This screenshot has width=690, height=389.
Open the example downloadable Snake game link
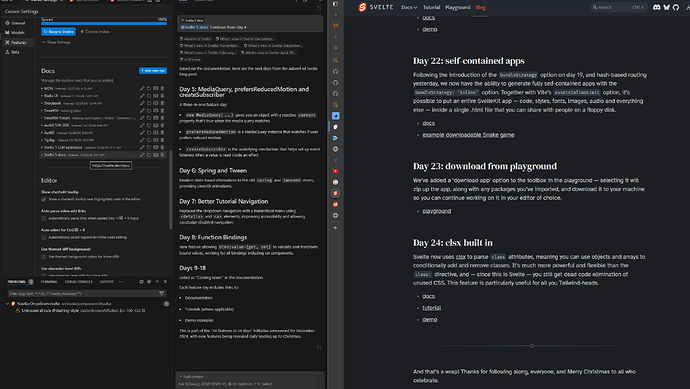pyautogui.click(x=468, y=135)
